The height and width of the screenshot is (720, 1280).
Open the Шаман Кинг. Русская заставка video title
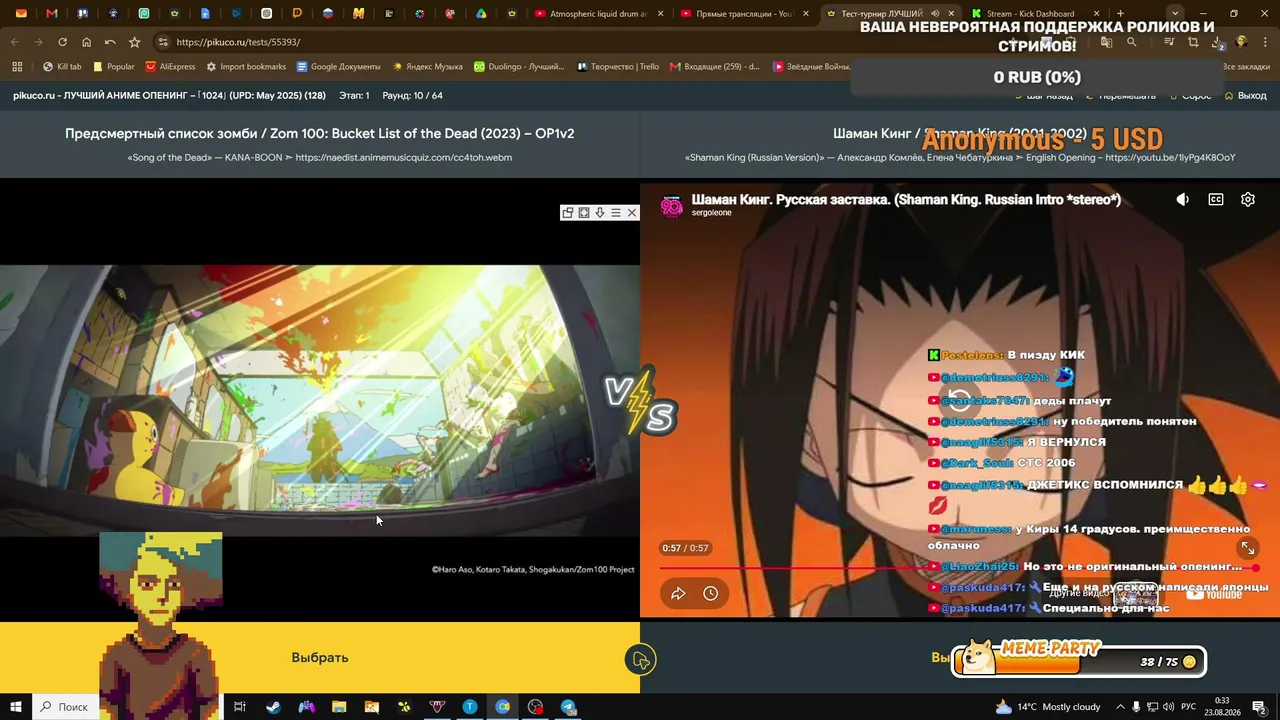[x=906, y=200]
